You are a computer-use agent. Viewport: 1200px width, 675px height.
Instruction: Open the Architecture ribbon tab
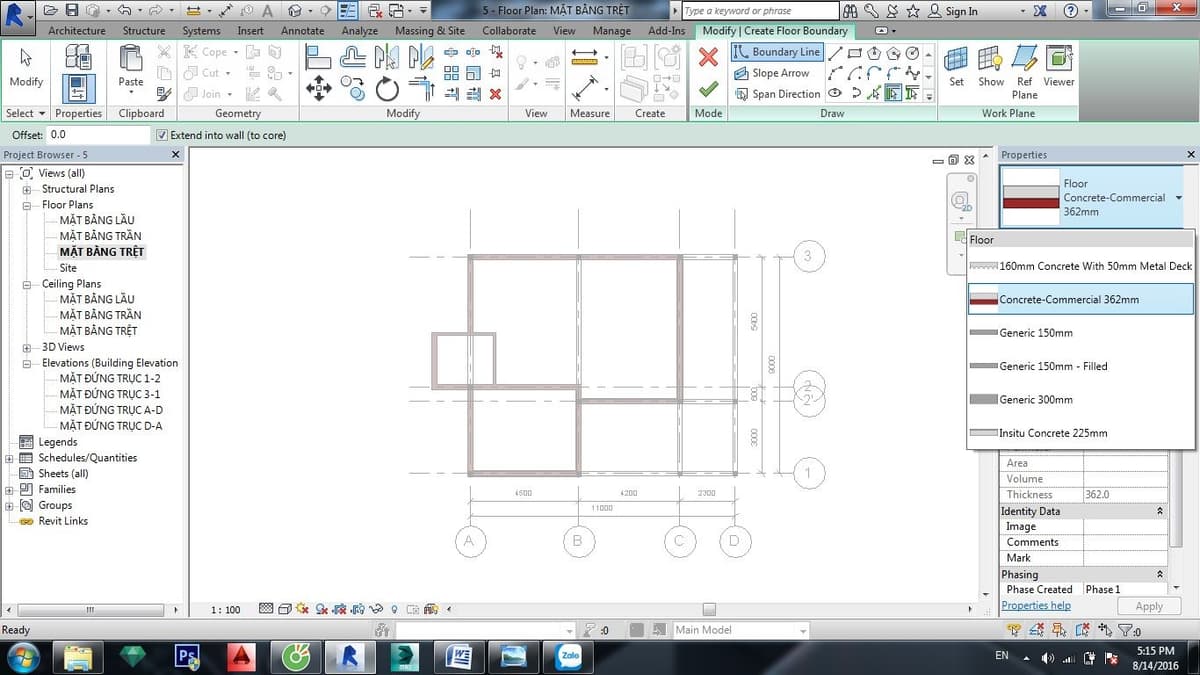77,31
